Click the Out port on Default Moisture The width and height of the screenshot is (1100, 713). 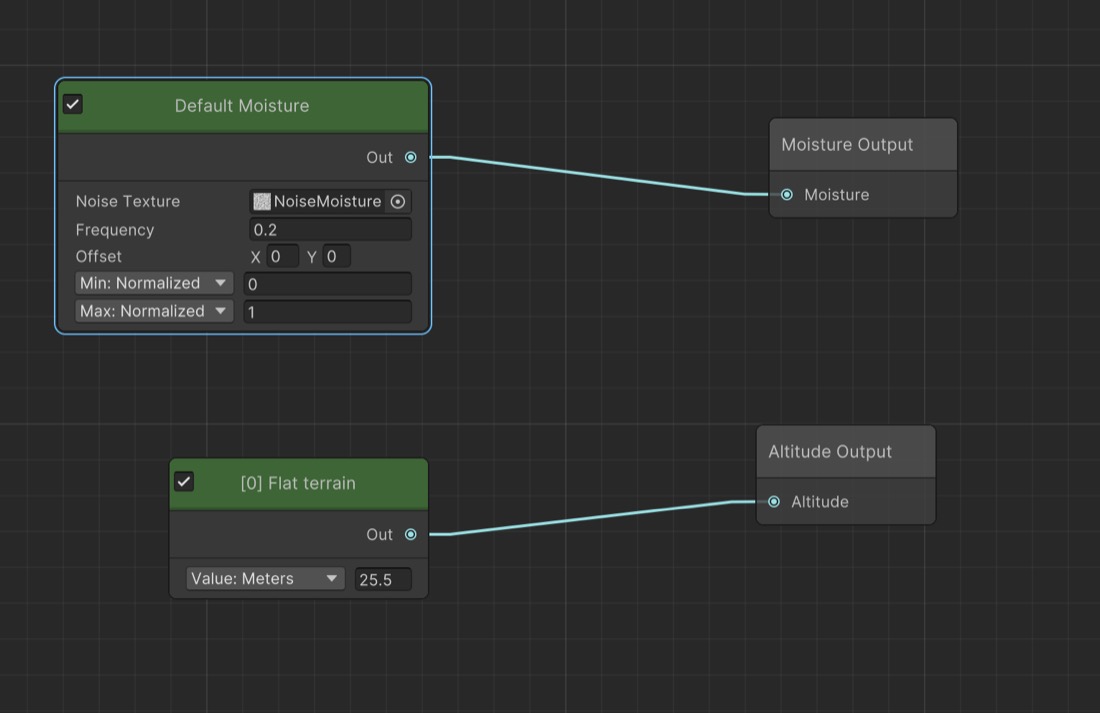411,157
